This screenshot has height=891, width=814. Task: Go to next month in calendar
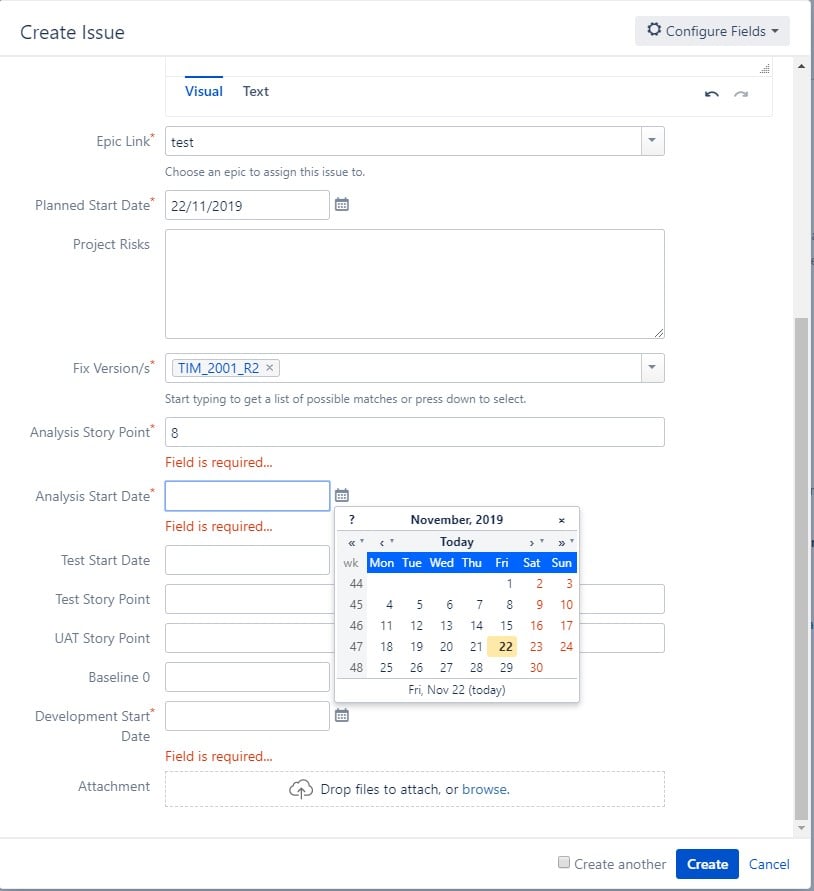(533, 543)
